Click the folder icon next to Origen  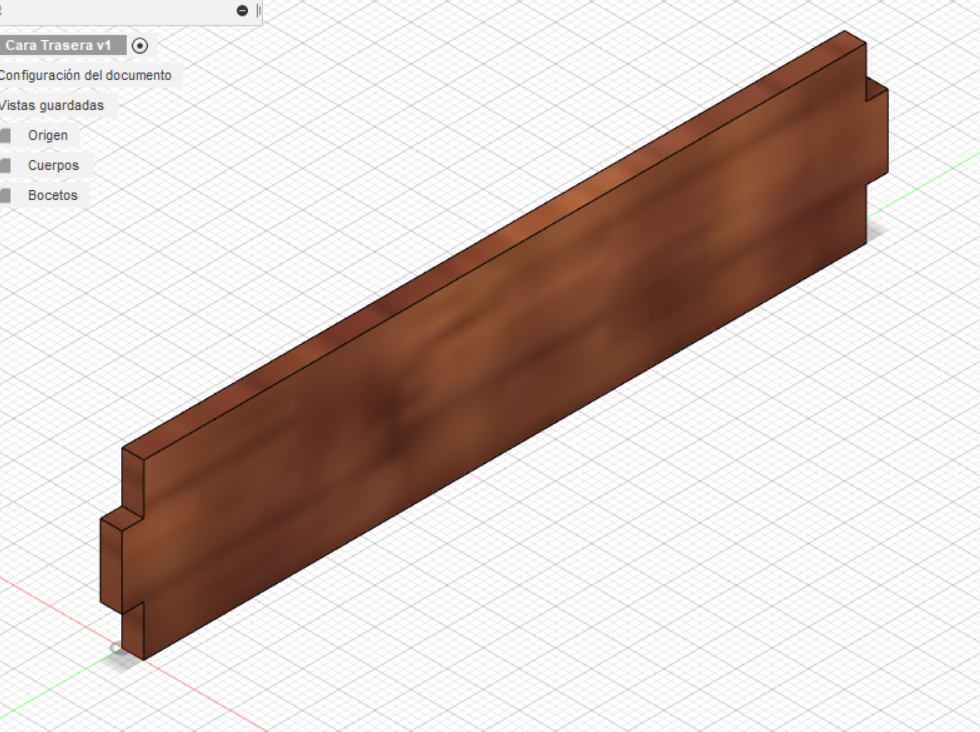click(x=6, y=135)
